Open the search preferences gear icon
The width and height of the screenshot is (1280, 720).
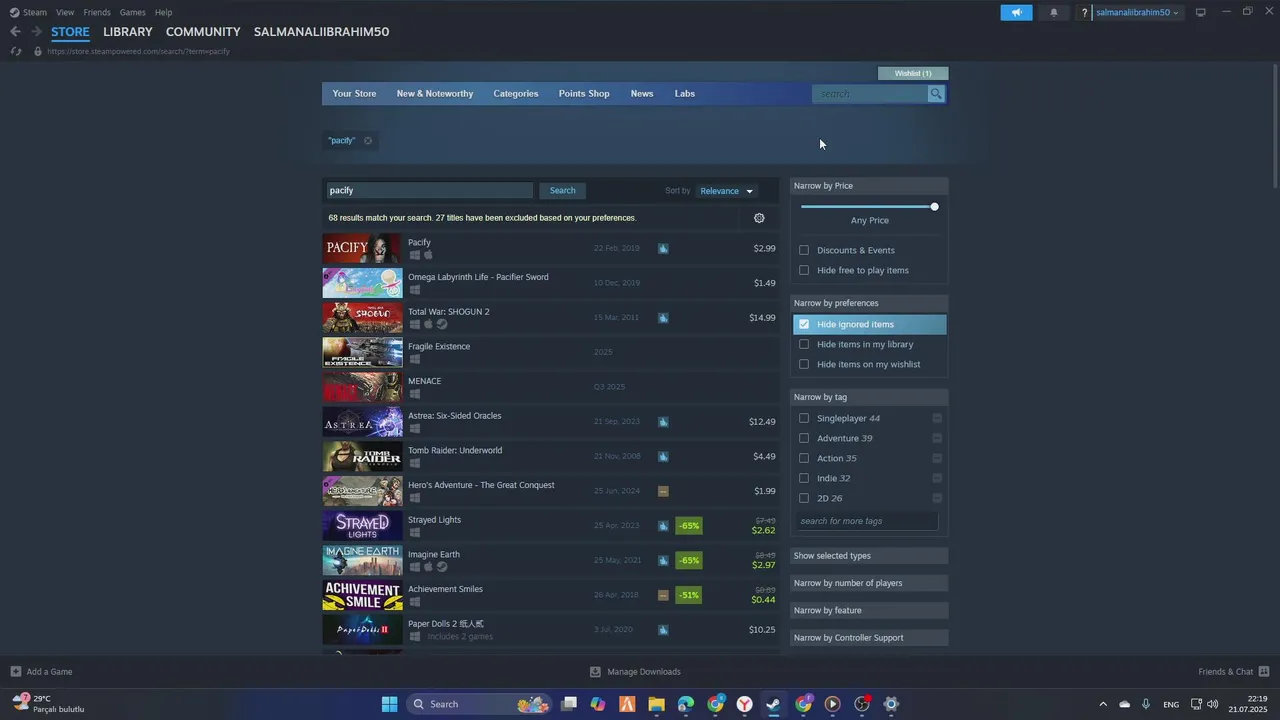[759, 218]
